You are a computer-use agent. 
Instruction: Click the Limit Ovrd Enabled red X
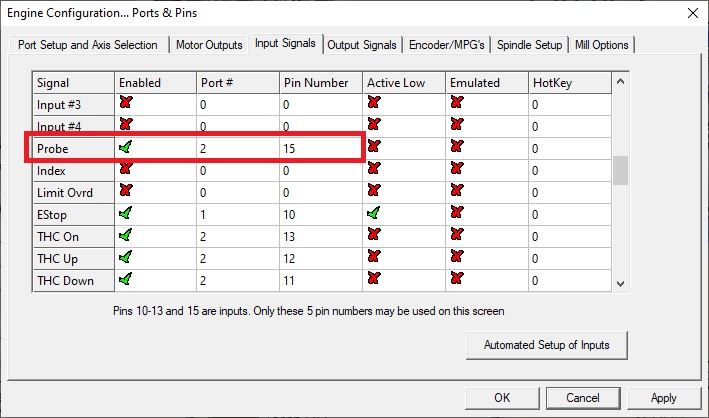125,192
